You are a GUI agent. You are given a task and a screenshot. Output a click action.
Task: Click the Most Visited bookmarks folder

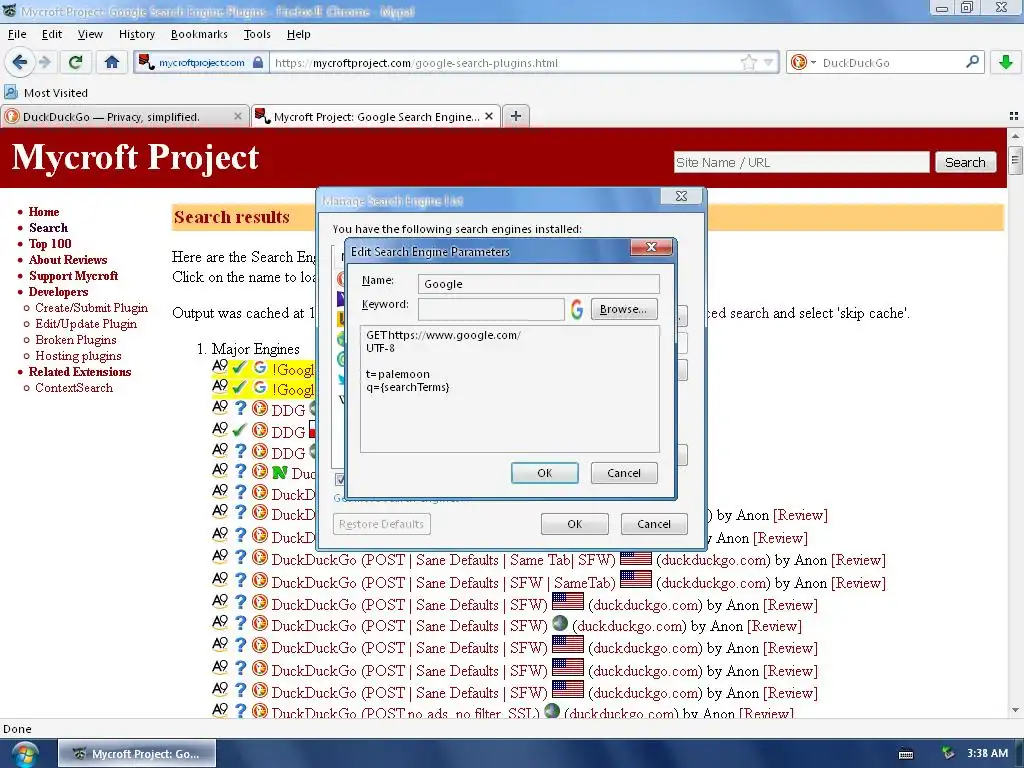(x=46, y=93)
